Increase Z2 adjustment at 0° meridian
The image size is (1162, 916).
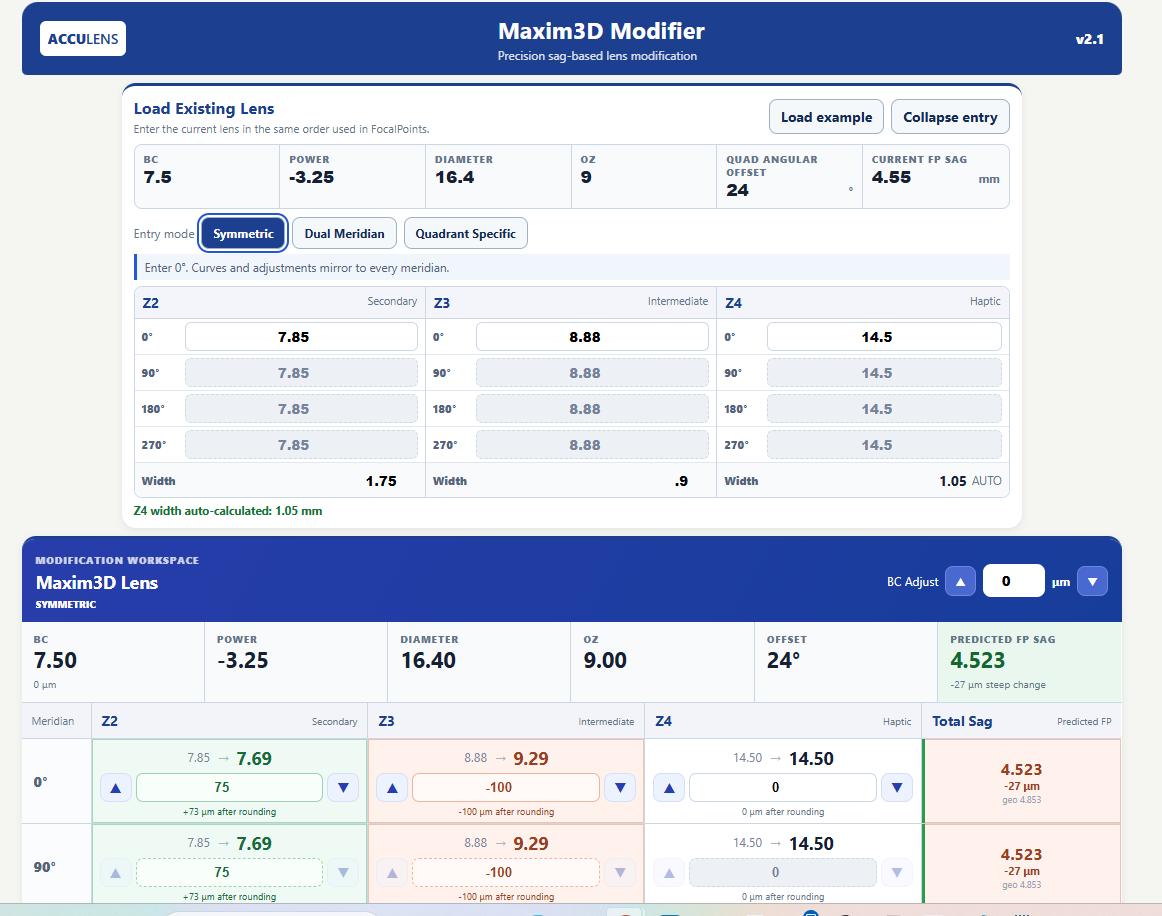116,787
